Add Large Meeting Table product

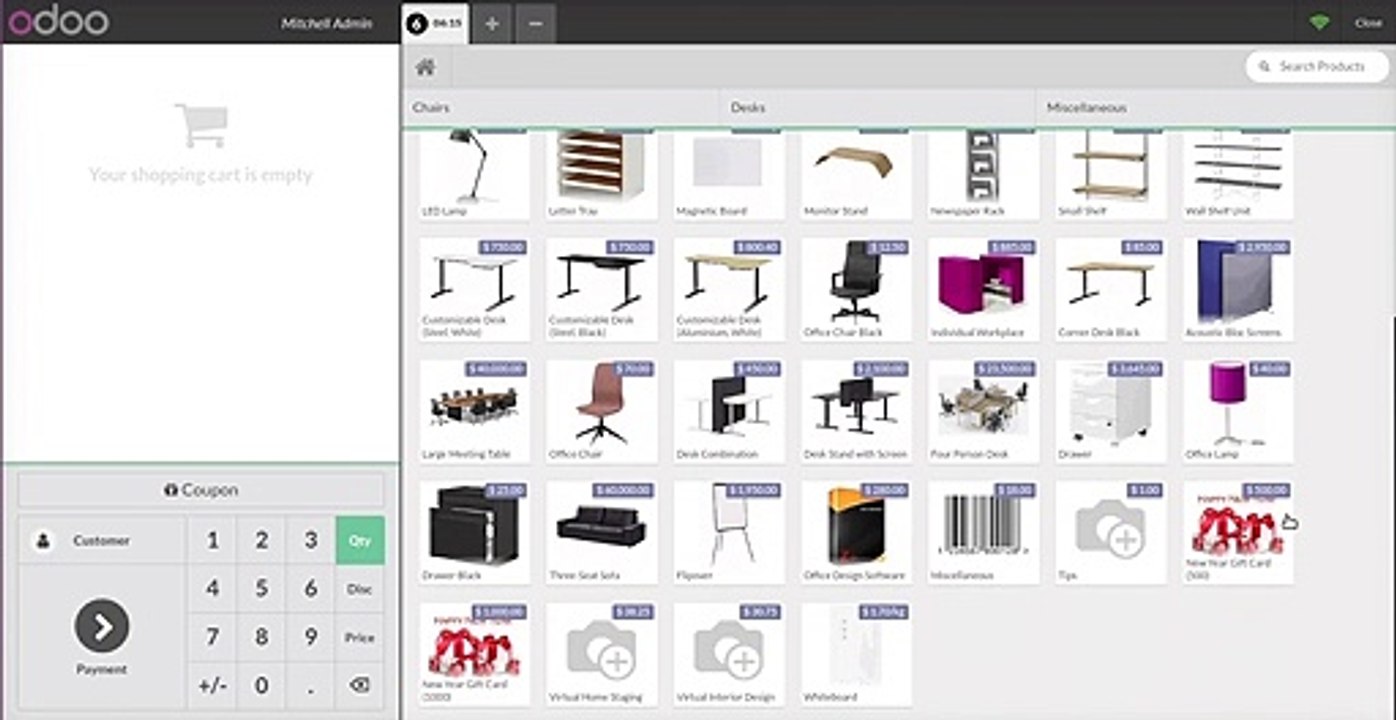click(x=474, y=411)
